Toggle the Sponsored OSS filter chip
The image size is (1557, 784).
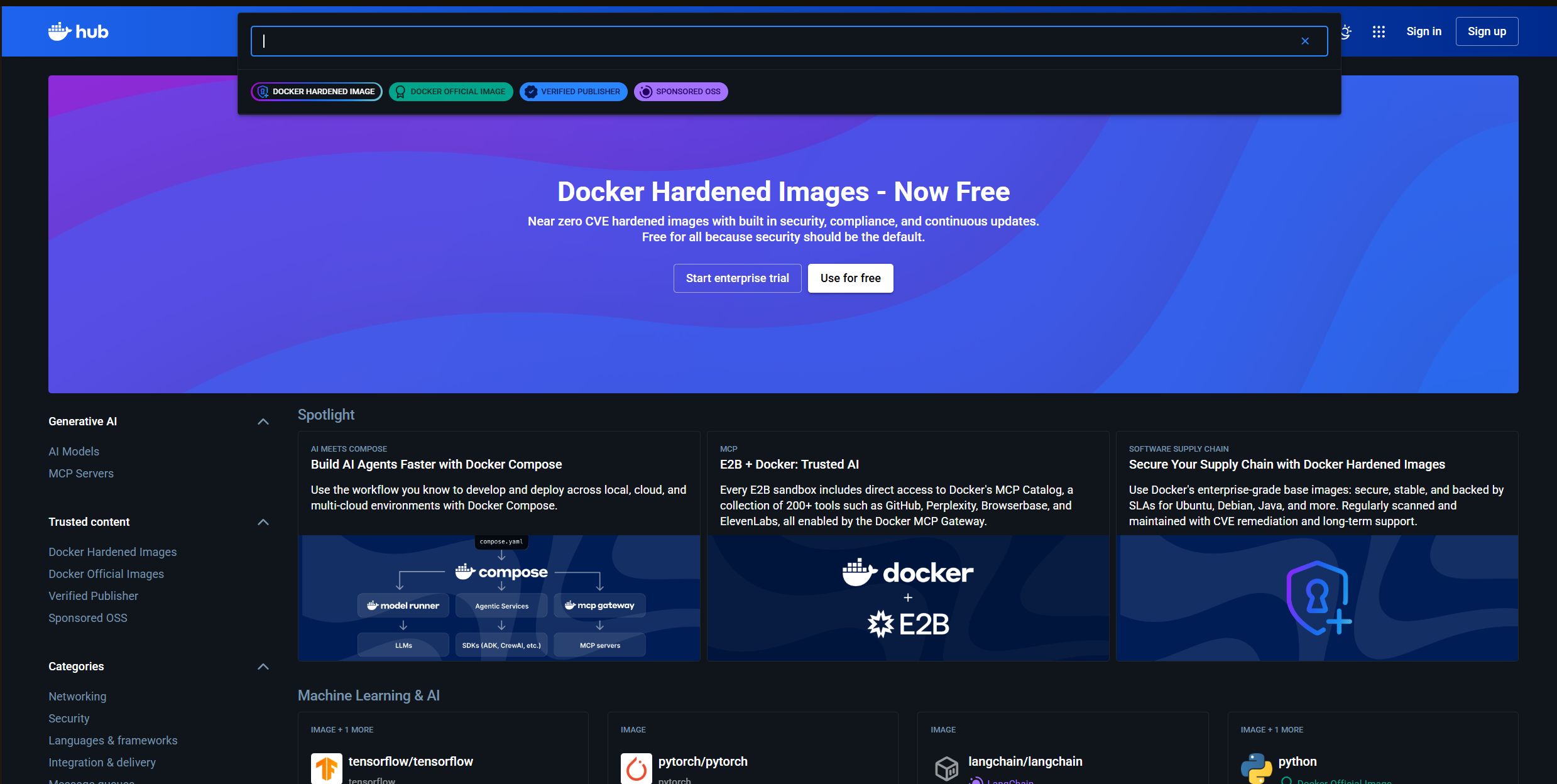click(x=681, y=92)
